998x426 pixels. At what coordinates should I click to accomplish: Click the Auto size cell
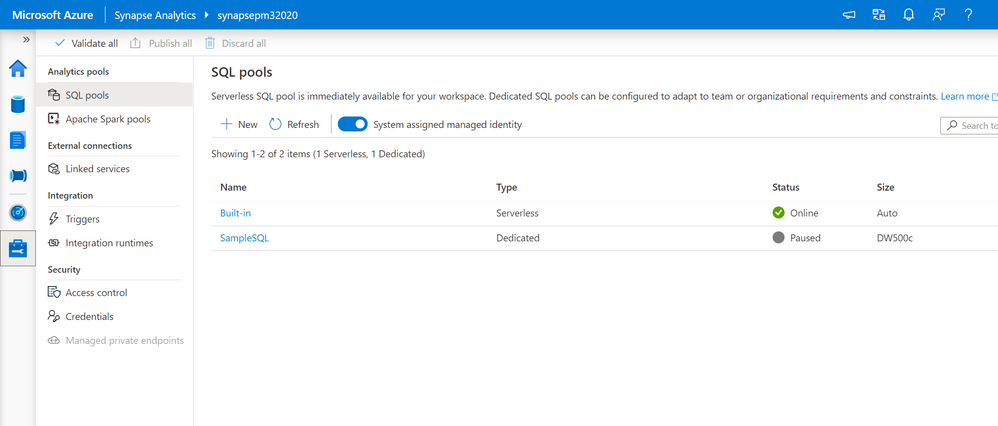click(887, 213)
